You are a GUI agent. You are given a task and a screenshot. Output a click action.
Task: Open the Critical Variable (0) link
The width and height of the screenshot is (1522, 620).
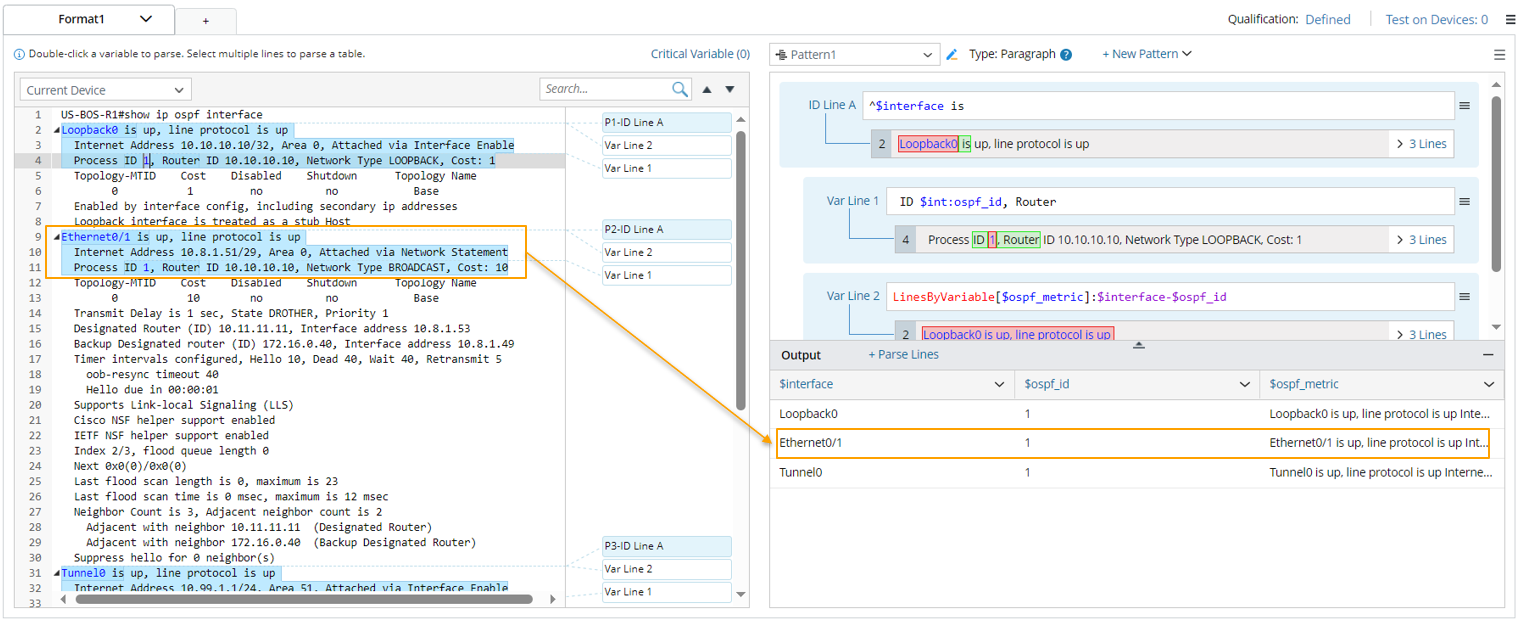click(x=700, y=54)
